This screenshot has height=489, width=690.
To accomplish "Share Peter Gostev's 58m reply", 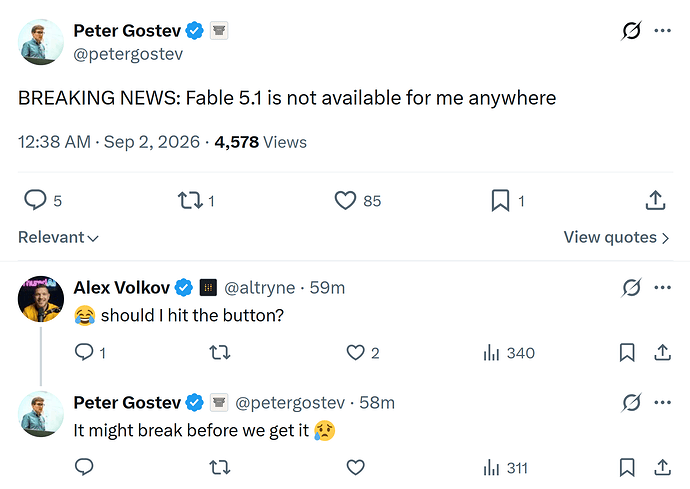I will pyautogui.click(x=662, y=467).
